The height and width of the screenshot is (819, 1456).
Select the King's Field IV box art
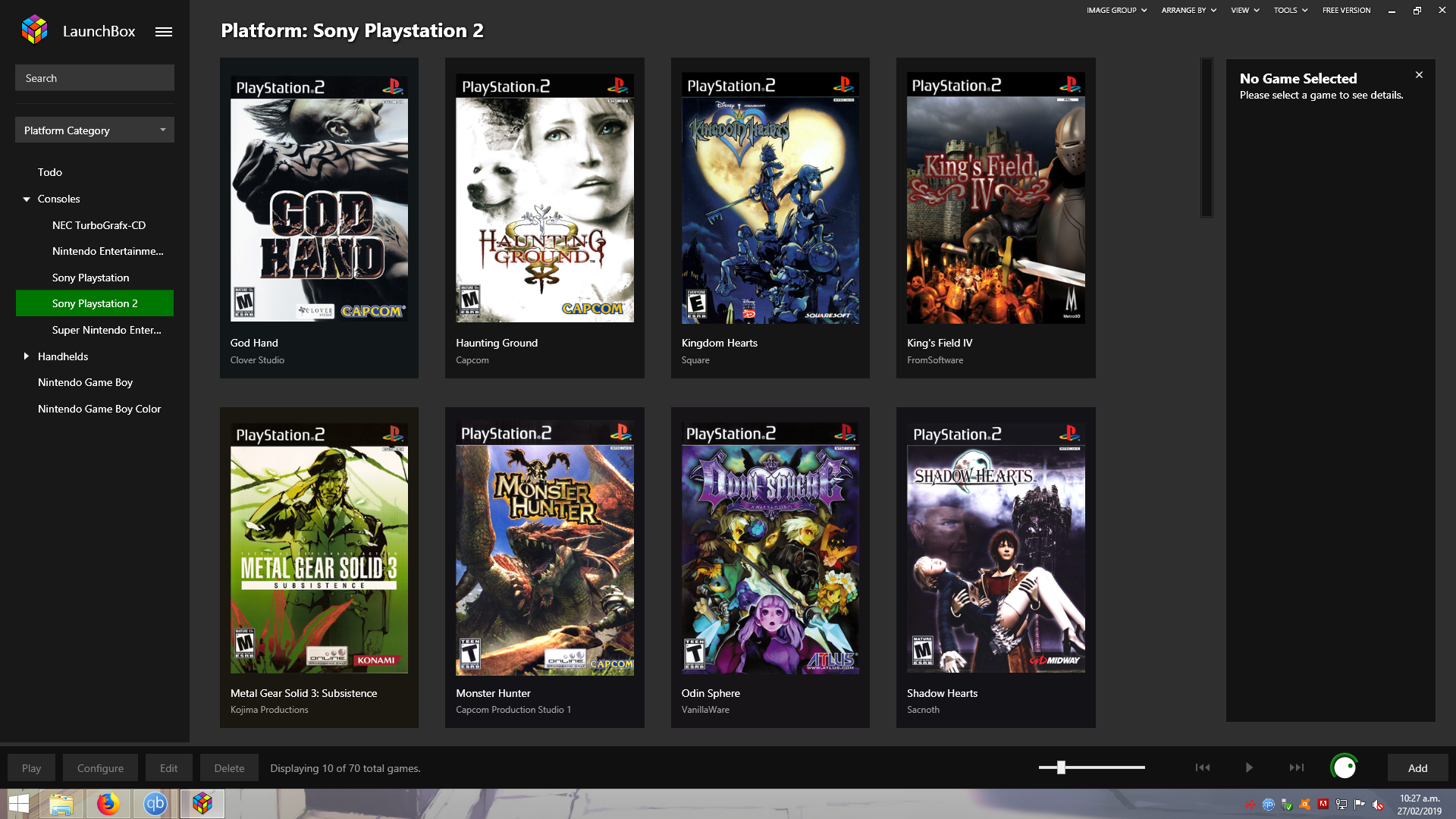996,199
